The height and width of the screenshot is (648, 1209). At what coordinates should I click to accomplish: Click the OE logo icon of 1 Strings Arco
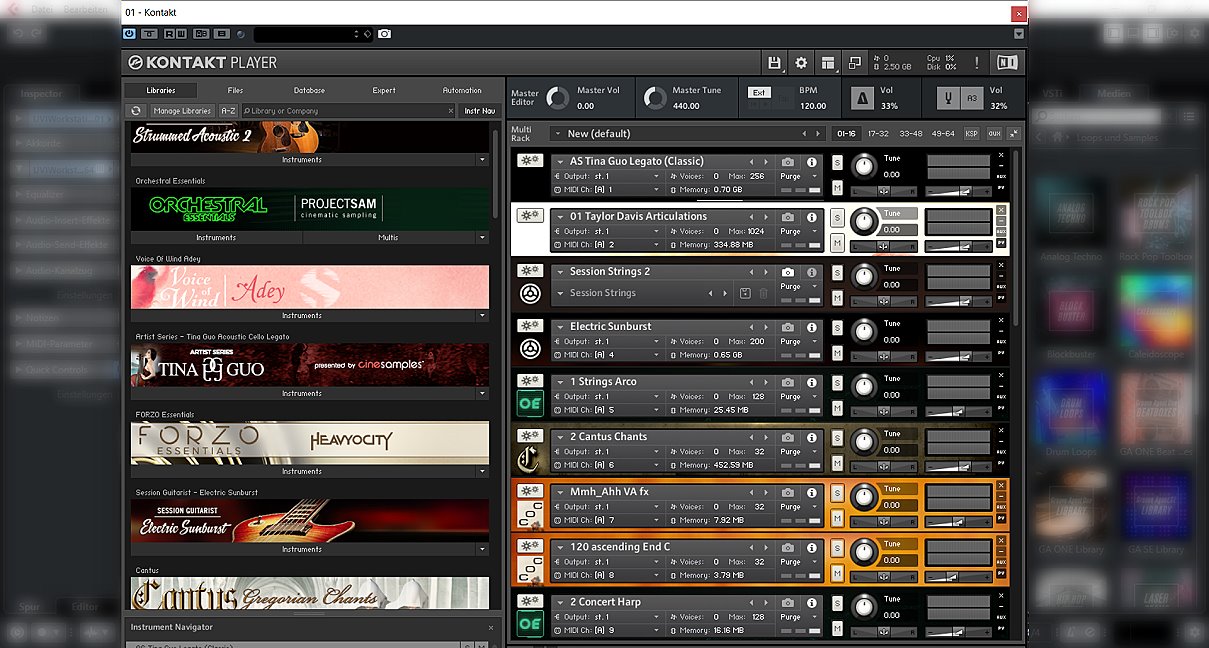tap(529, 403)
